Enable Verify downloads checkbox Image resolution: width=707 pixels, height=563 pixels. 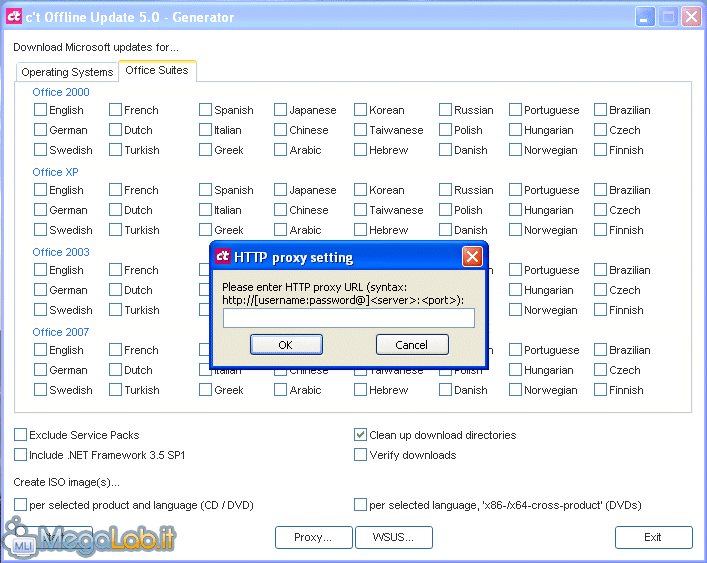[360, 454]
